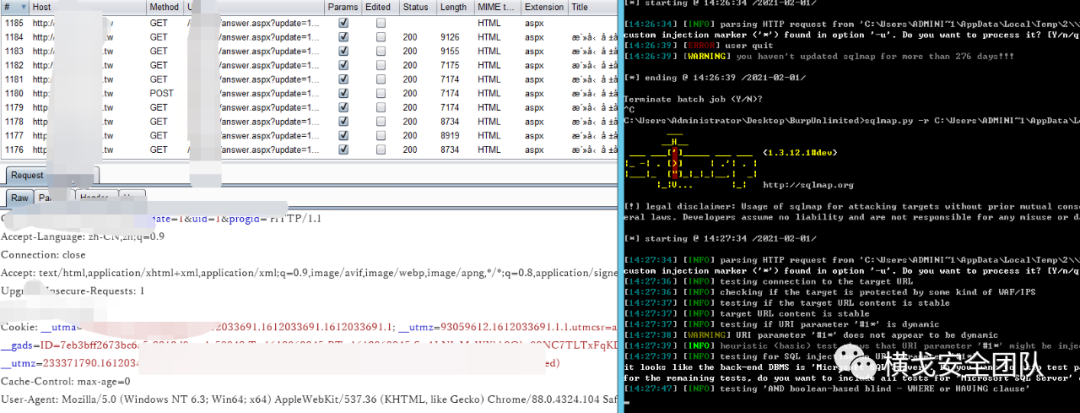The width and height of the screenshot is (1080, 413).
Task: Click the length value 9126
Action: [450, 37]
